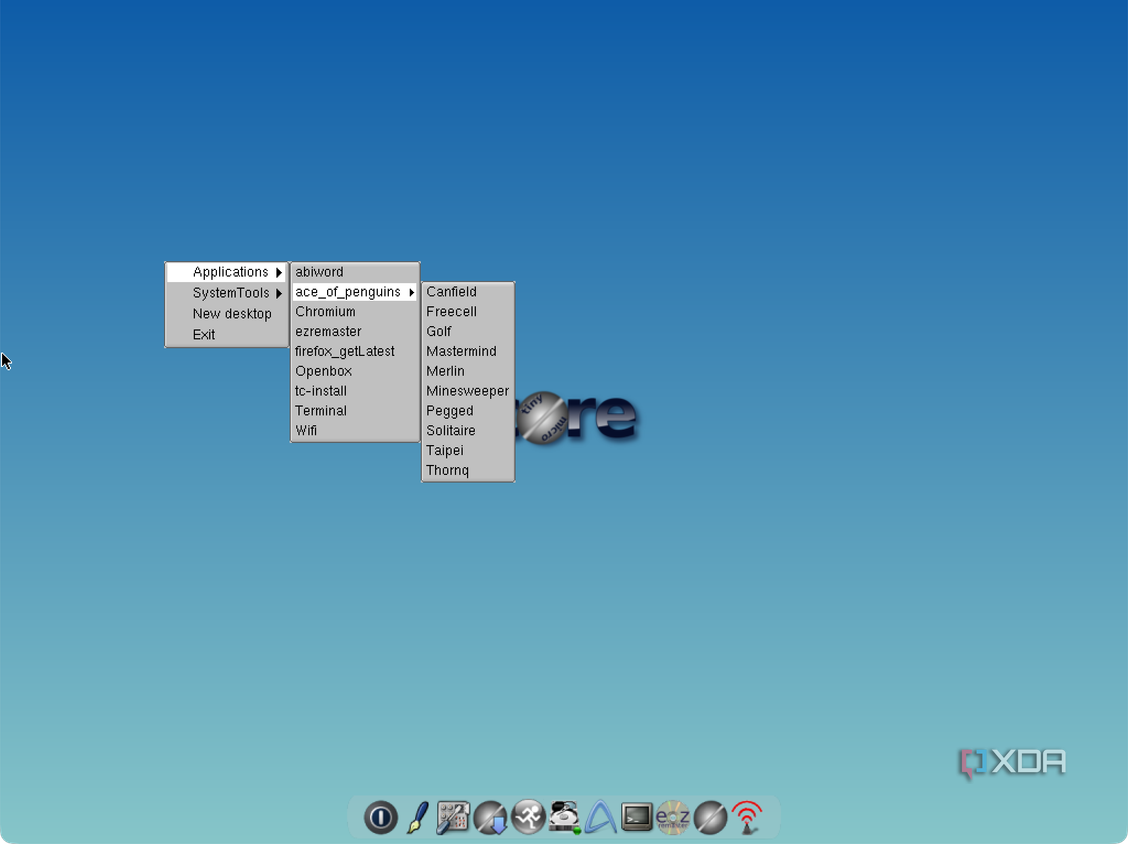
Task: Start Minesweeper from the submenu
Action: (x=468, y=391)
